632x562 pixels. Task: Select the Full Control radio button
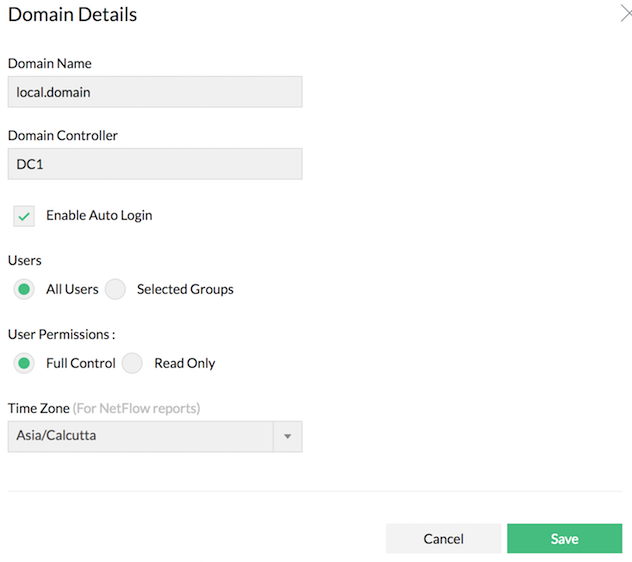click(25, 364)
